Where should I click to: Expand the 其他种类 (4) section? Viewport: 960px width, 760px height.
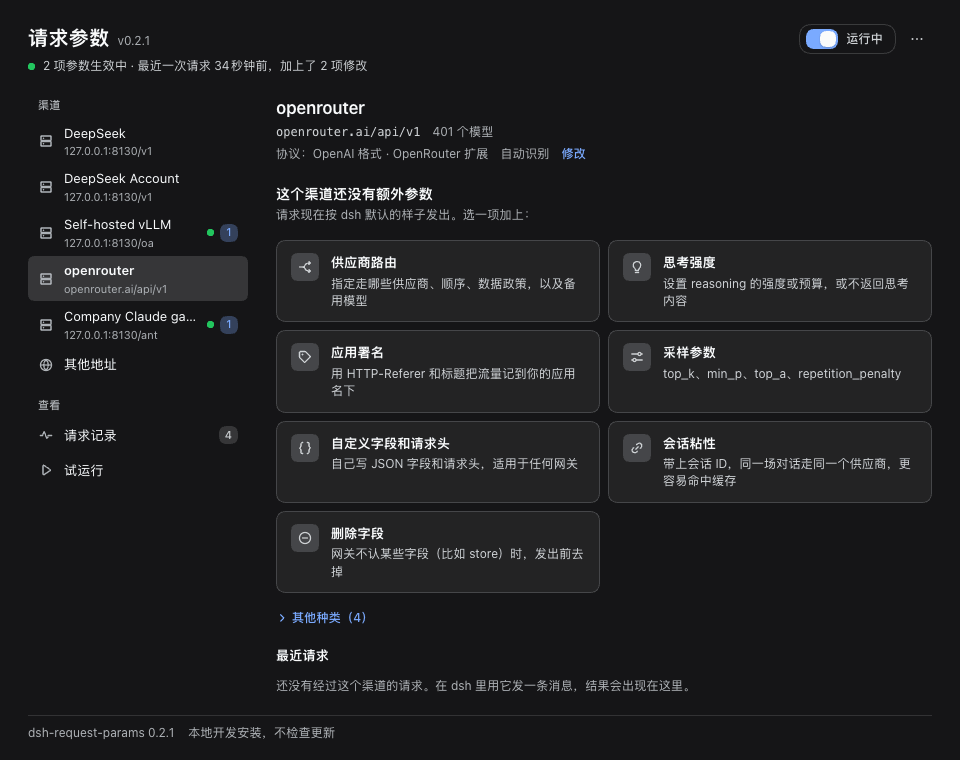(323, 617)
